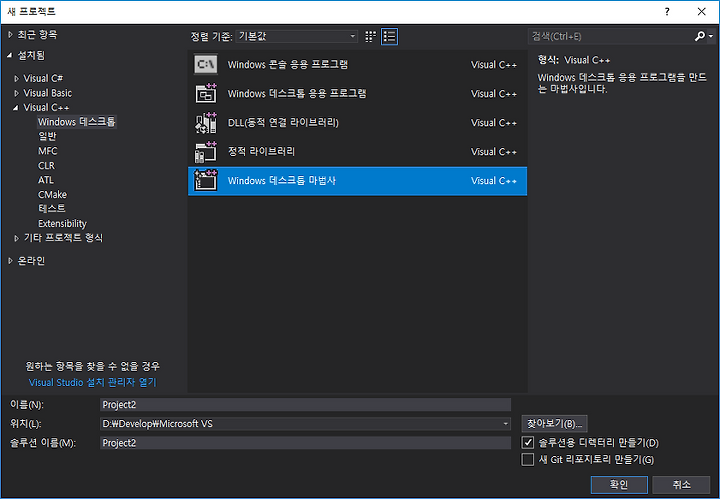
Task: Select the 일반 category under Visual C++
Action: tap(47, 136)
